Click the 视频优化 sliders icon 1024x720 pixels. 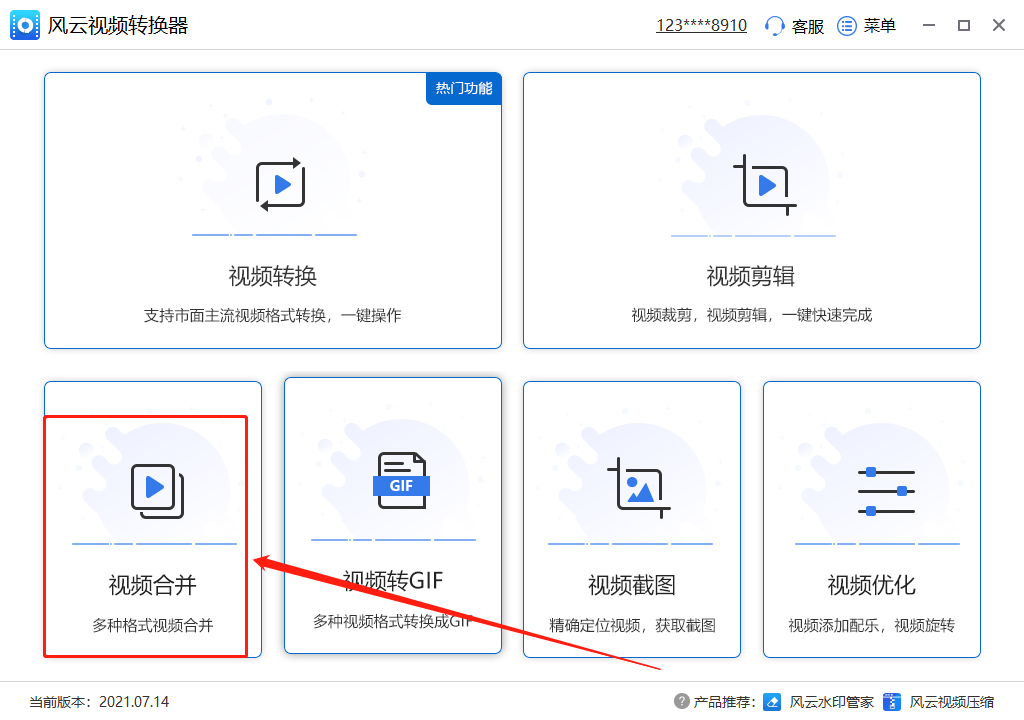point(886,491)
